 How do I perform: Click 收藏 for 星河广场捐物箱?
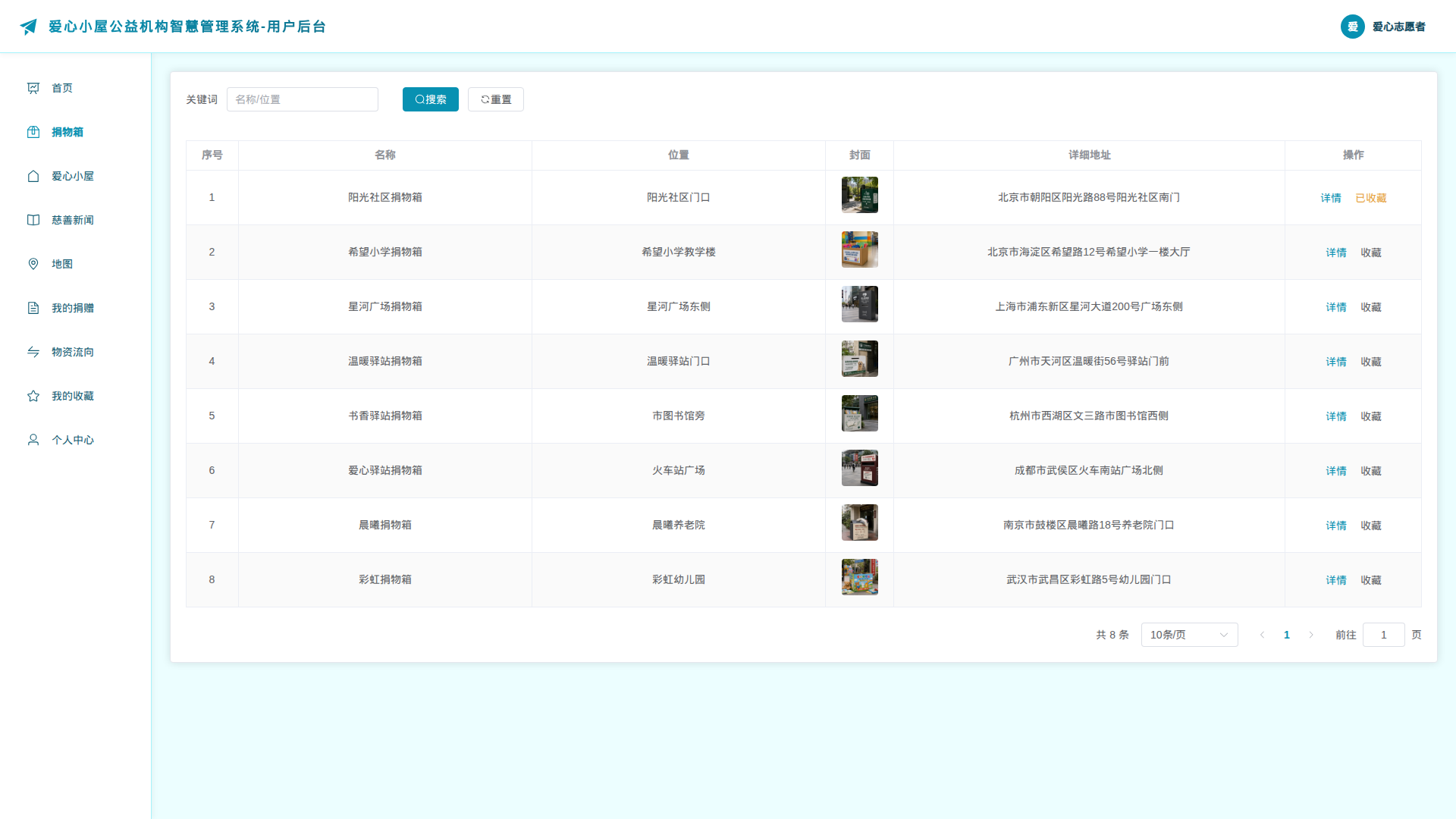(x=1371, y=307)
